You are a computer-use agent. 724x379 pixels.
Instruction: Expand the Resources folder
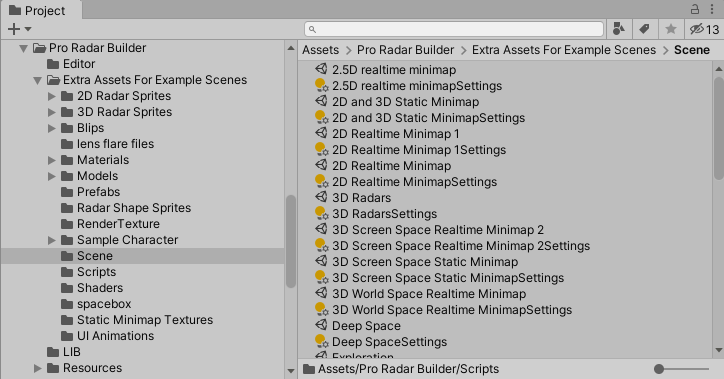tap(38, 368)
